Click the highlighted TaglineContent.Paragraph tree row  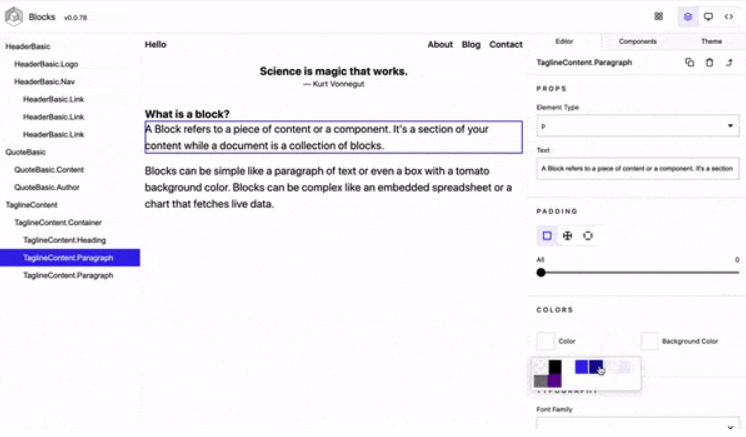(70, 257)
